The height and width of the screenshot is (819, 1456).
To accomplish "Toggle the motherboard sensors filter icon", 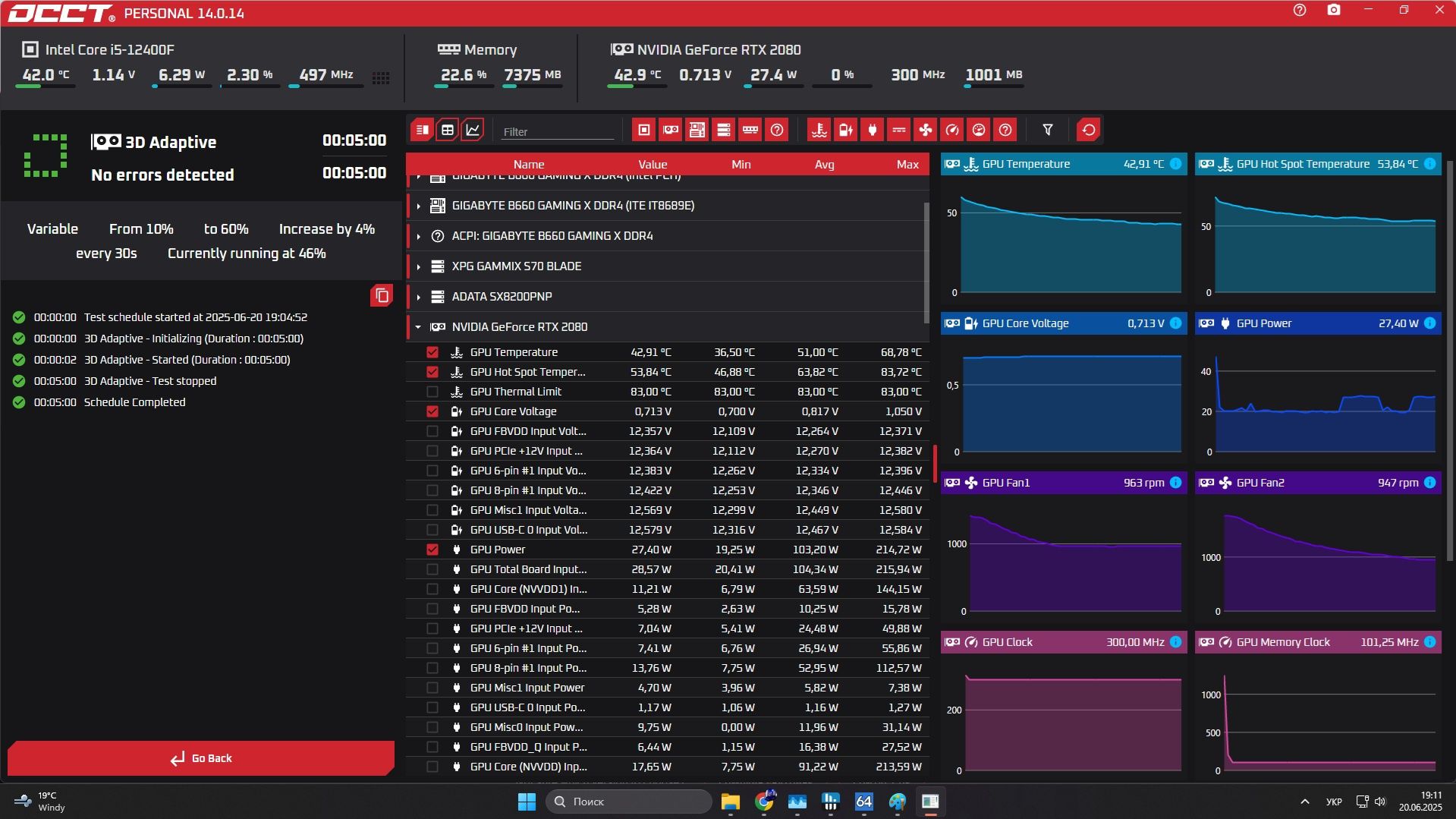I will coord(697,130).
